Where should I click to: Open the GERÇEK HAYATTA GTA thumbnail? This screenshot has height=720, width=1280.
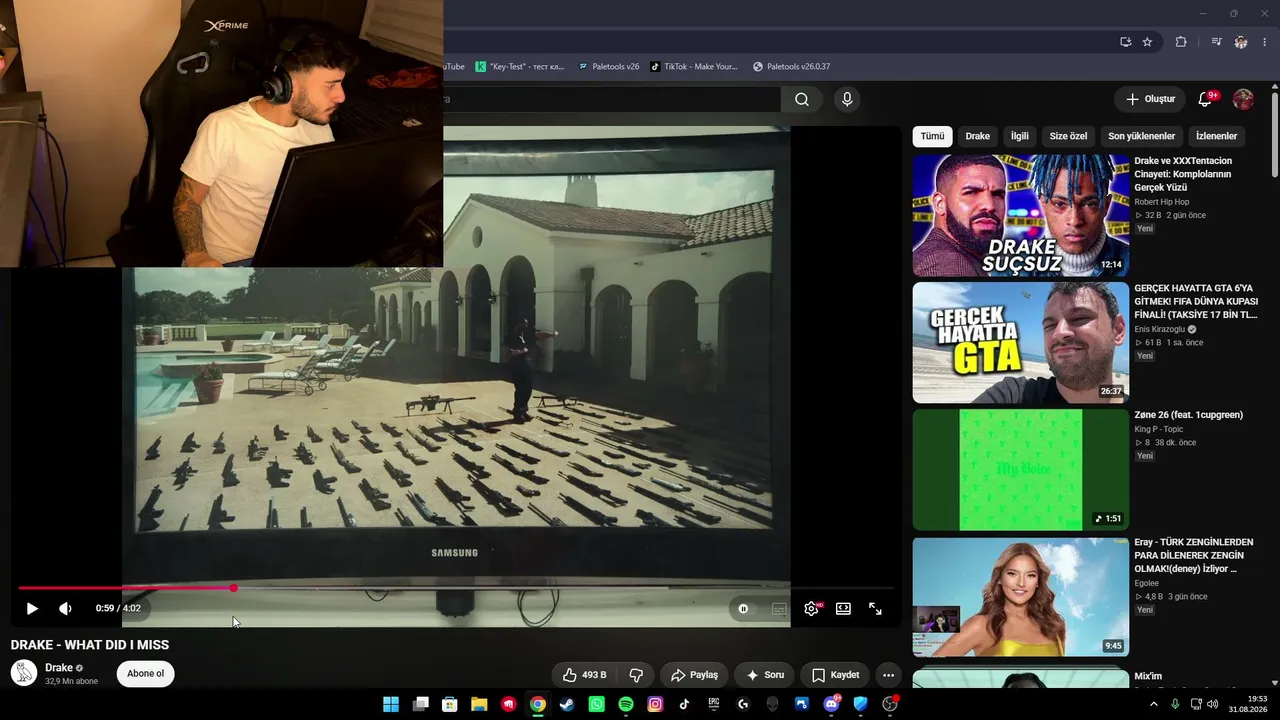click(1021, 343)
